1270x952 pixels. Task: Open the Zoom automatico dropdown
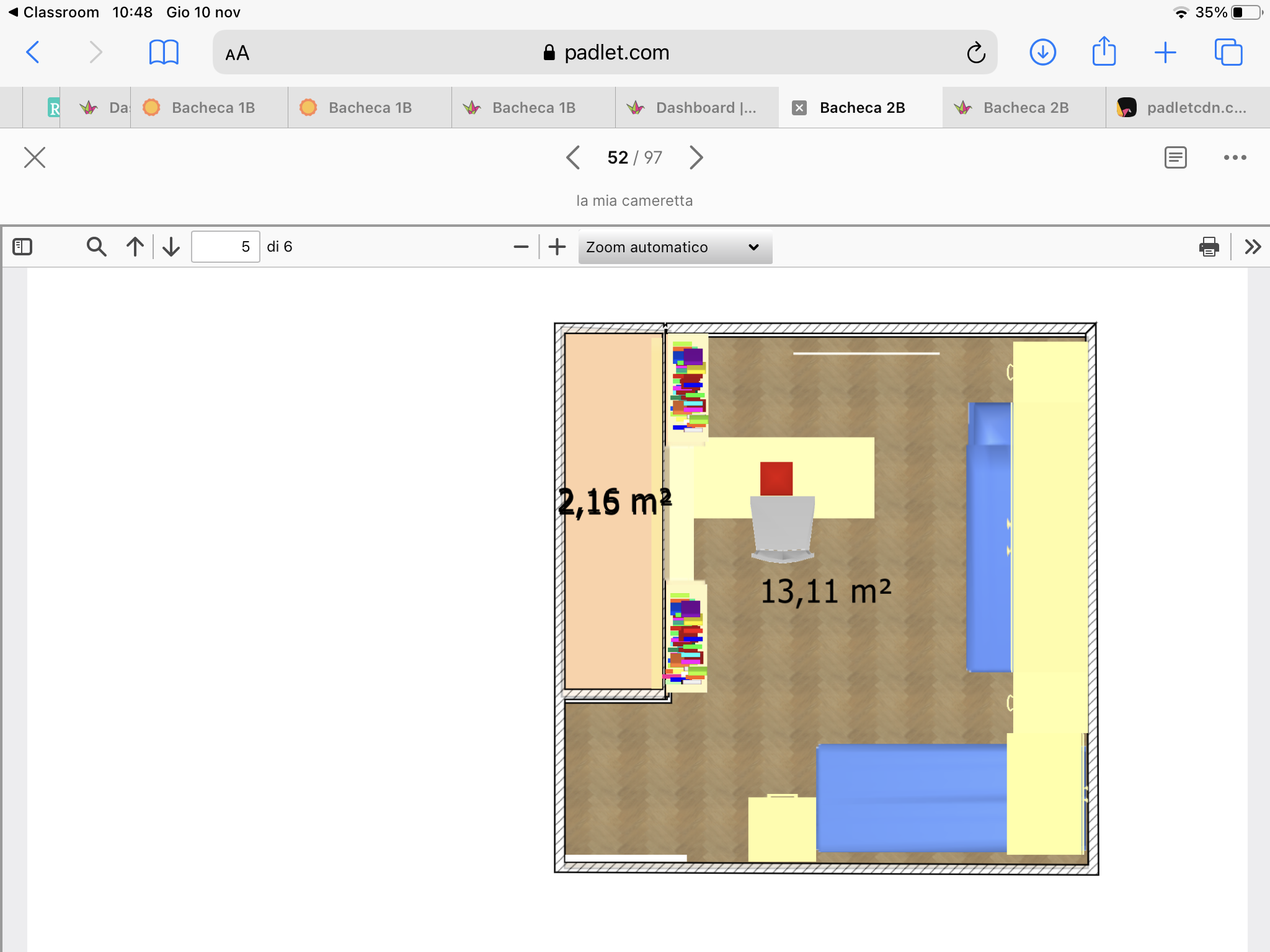coord(675,247)
